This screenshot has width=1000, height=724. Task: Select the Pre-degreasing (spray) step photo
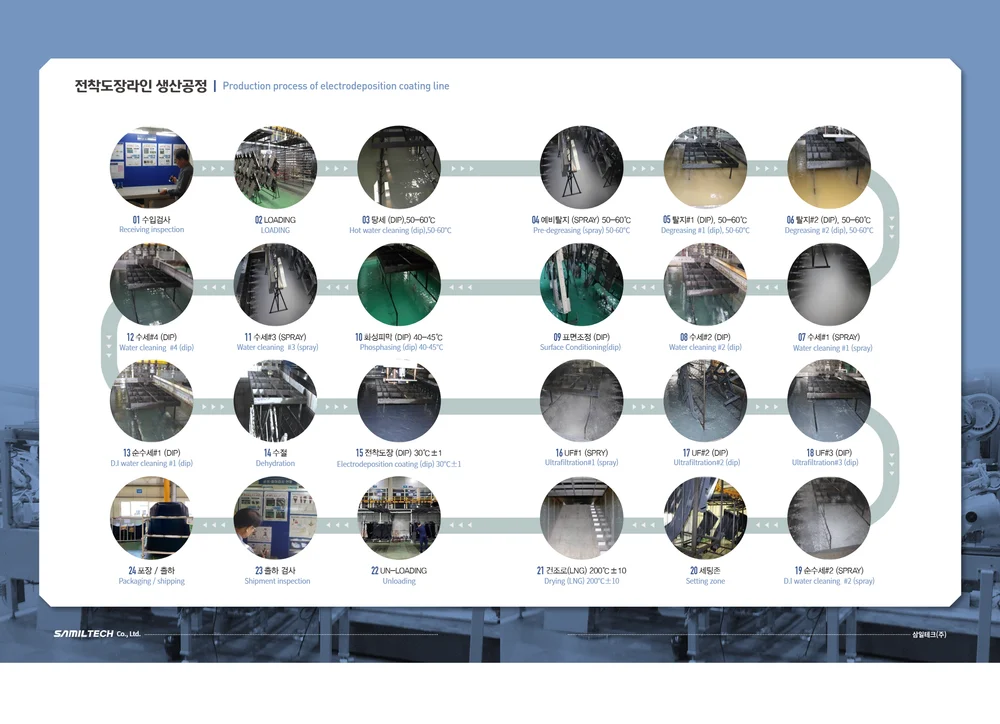pyautogui.click(x=582, y=165)
